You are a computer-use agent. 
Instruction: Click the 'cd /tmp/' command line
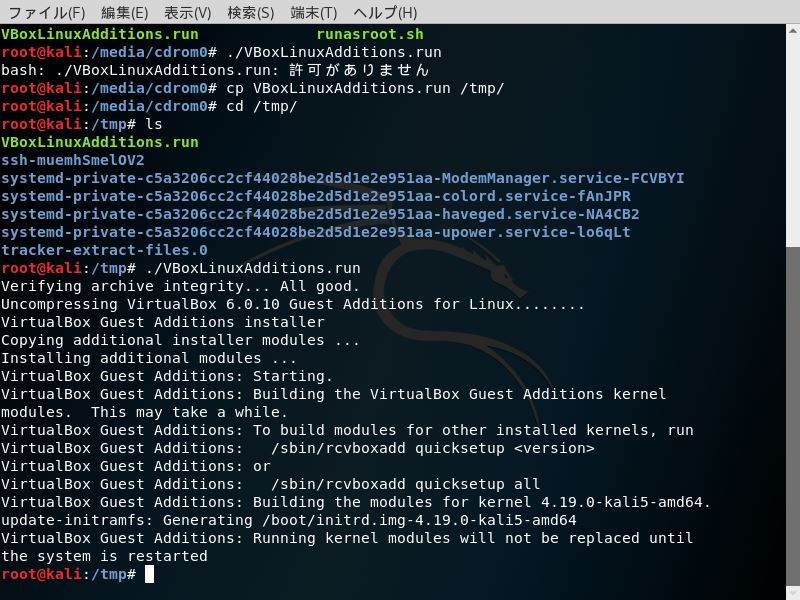pyautogui.click(x=261, y=106)
